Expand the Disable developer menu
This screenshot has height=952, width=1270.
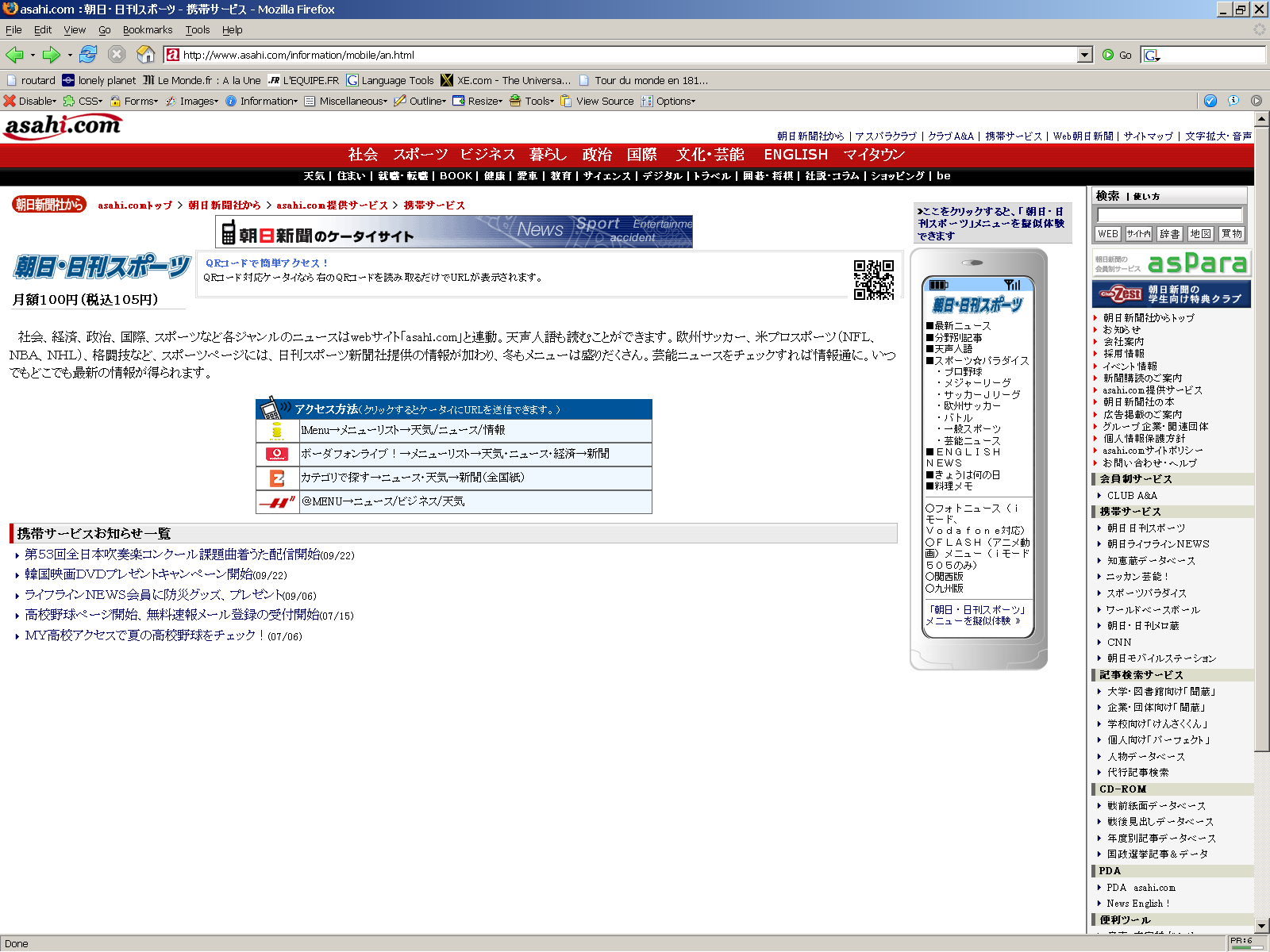30,101
